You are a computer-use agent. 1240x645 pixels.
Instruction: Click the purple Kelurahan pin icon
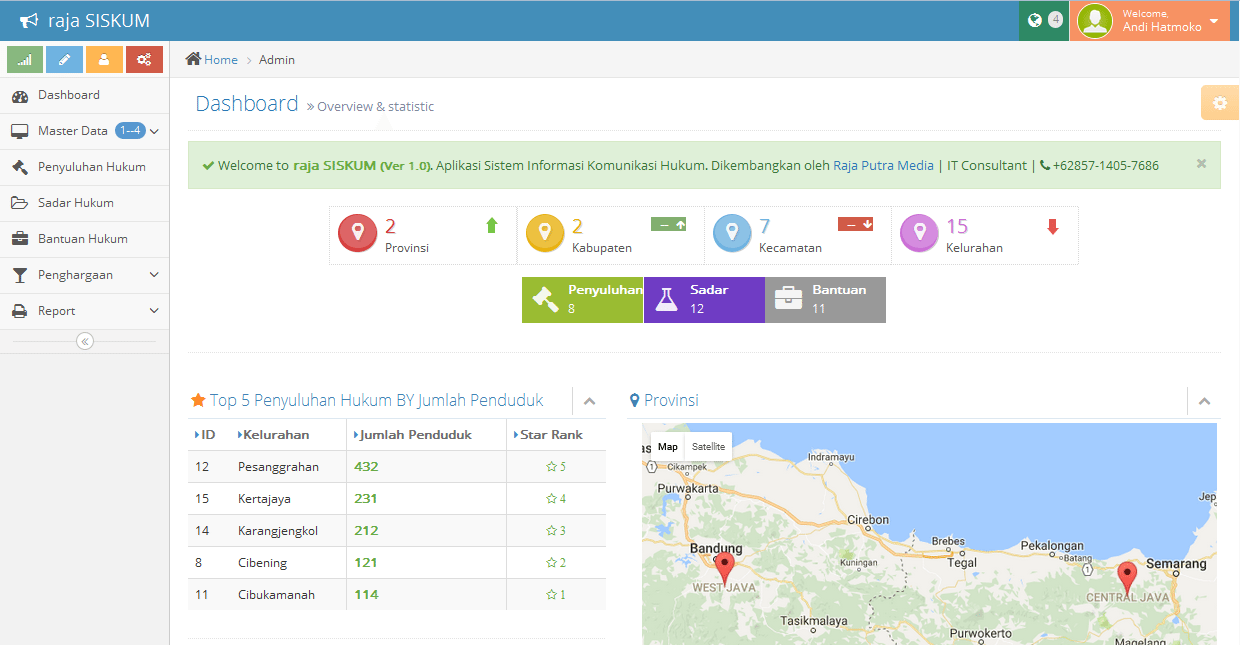tap(919, 233)
